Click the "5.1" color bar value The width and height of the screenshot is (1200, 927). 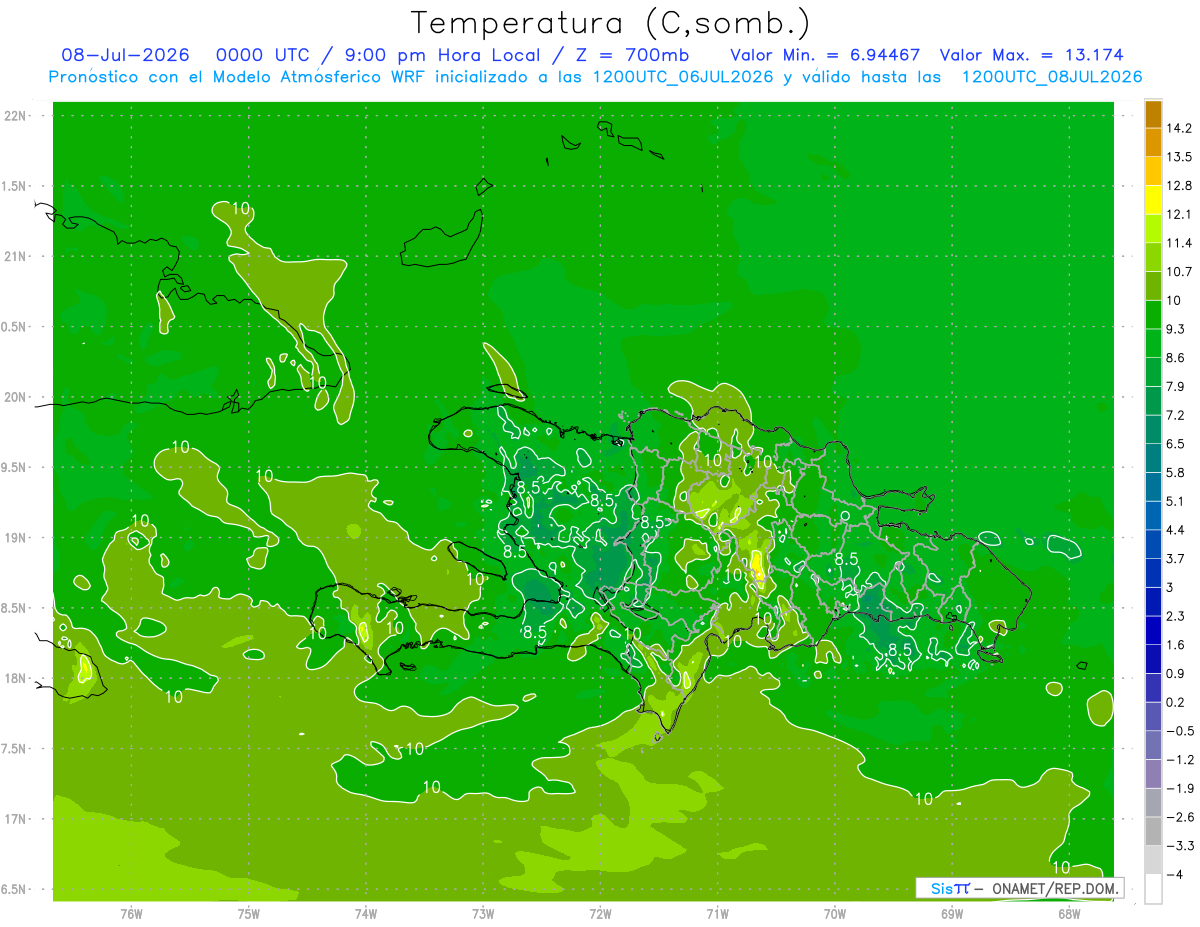pyautogui.click(x=1177, y=501)
